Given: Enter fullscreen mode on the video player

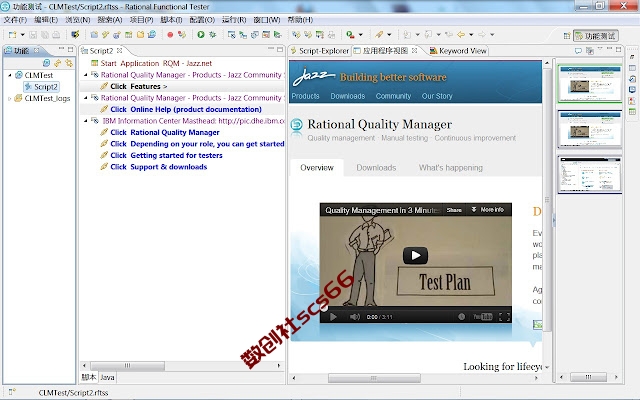Looking at the screenshot, I should point(504,317).
